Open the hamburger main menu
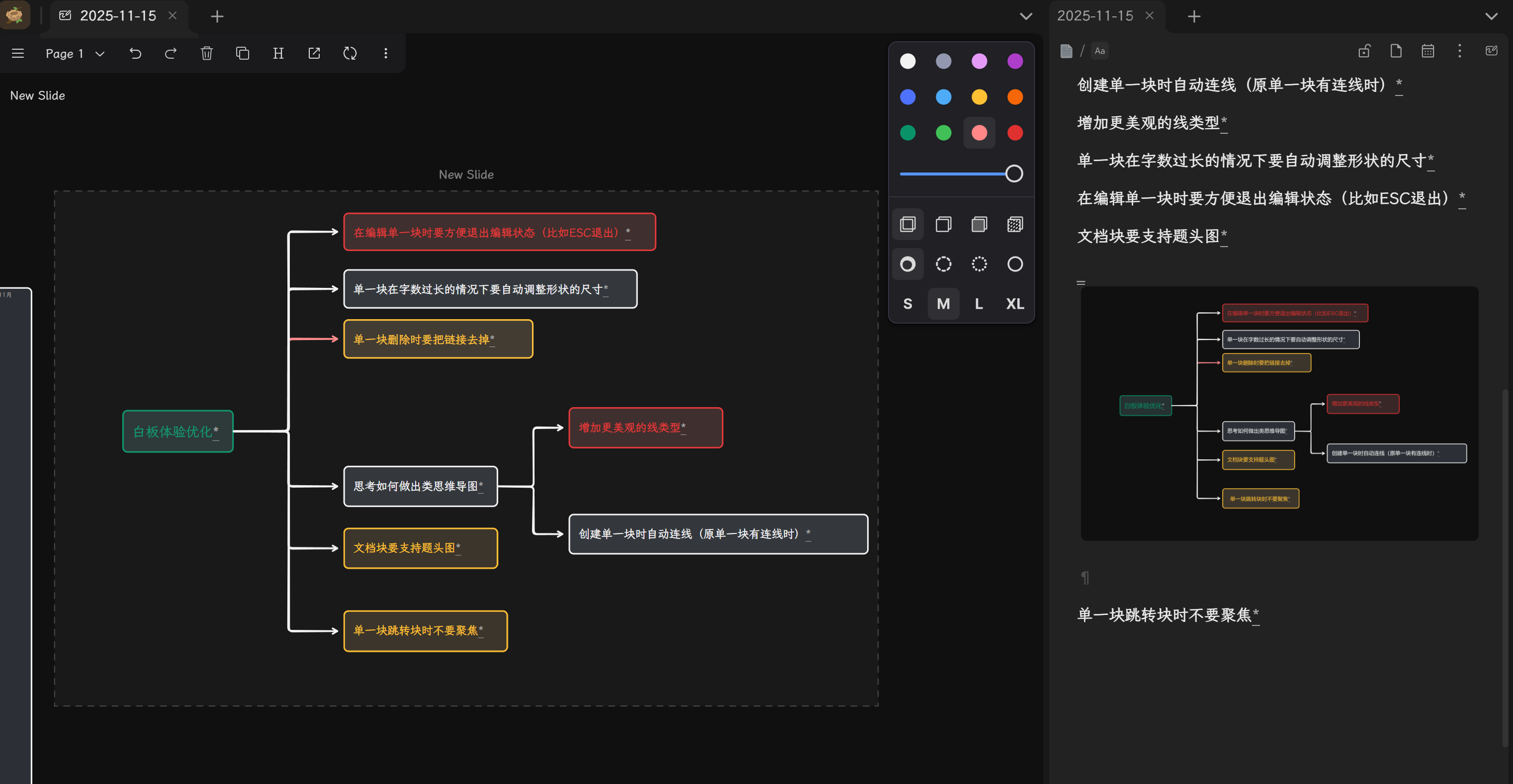1513x784 pixels. pyautogui.click(x=17, y=53)
